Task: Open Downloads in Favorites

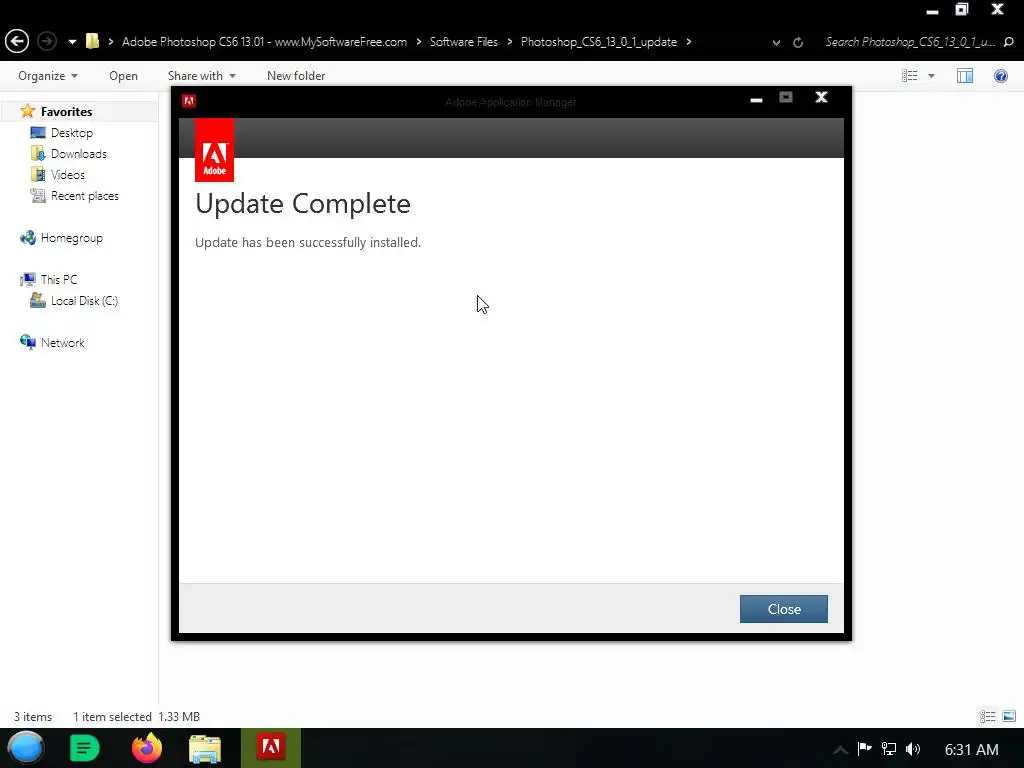Action: tap(78, 153)
